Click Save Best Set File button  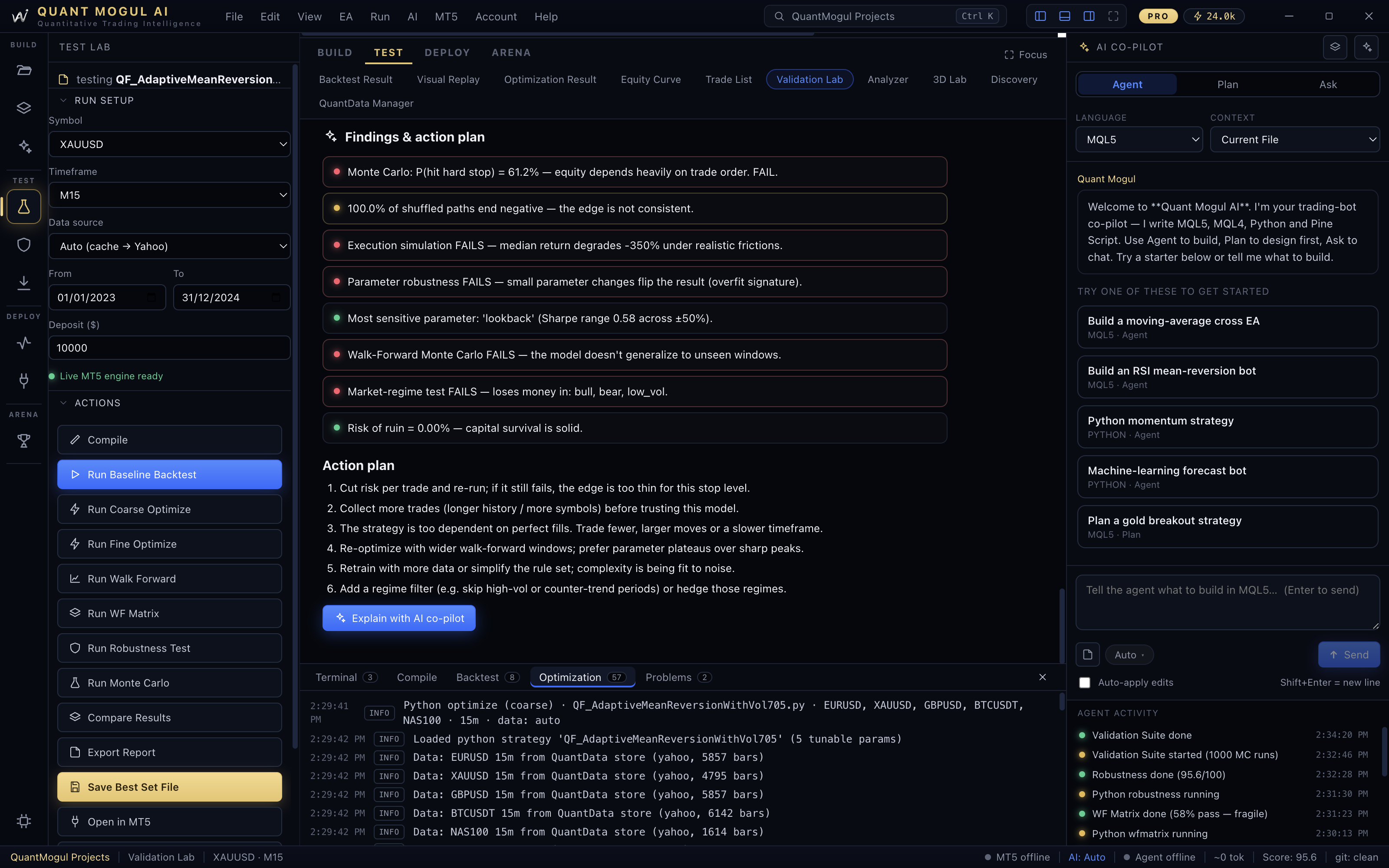(x=169, y=787)
